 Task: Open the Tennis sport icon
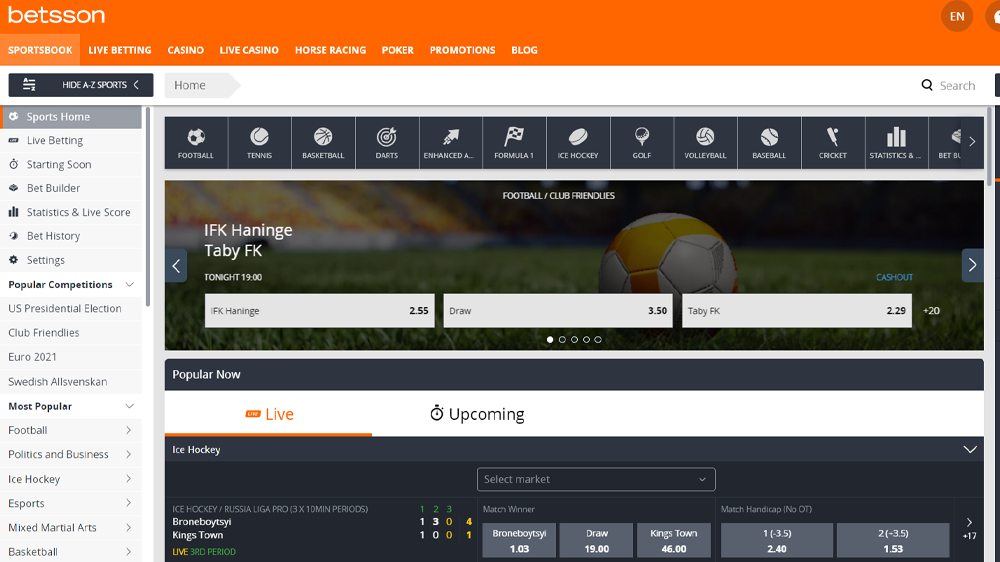coord(260,142)
